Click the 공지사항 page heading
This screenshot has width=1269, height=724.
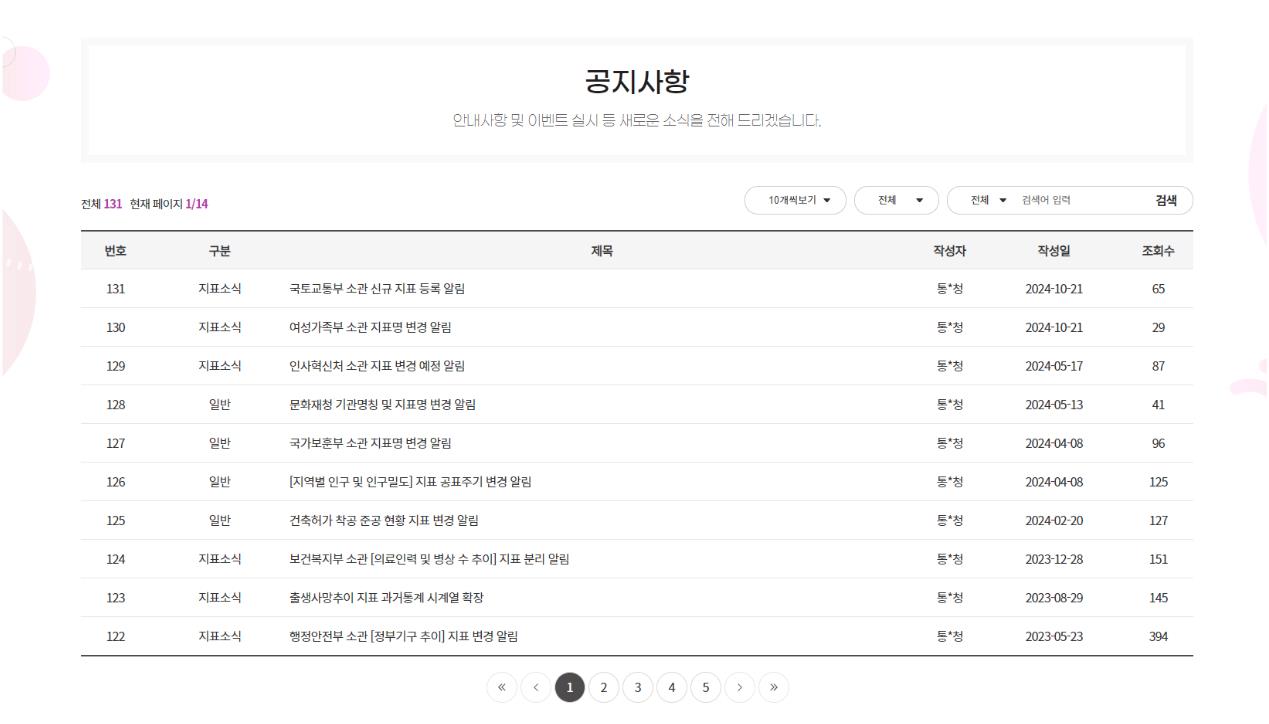pyautogui.click(x=637, y=82)
